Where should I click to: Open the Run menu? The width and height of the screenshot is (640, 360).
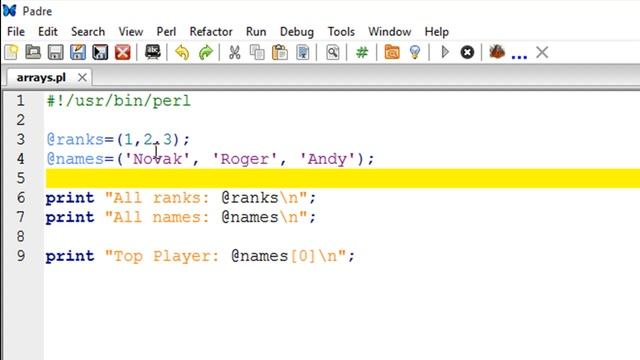[256, 32]
